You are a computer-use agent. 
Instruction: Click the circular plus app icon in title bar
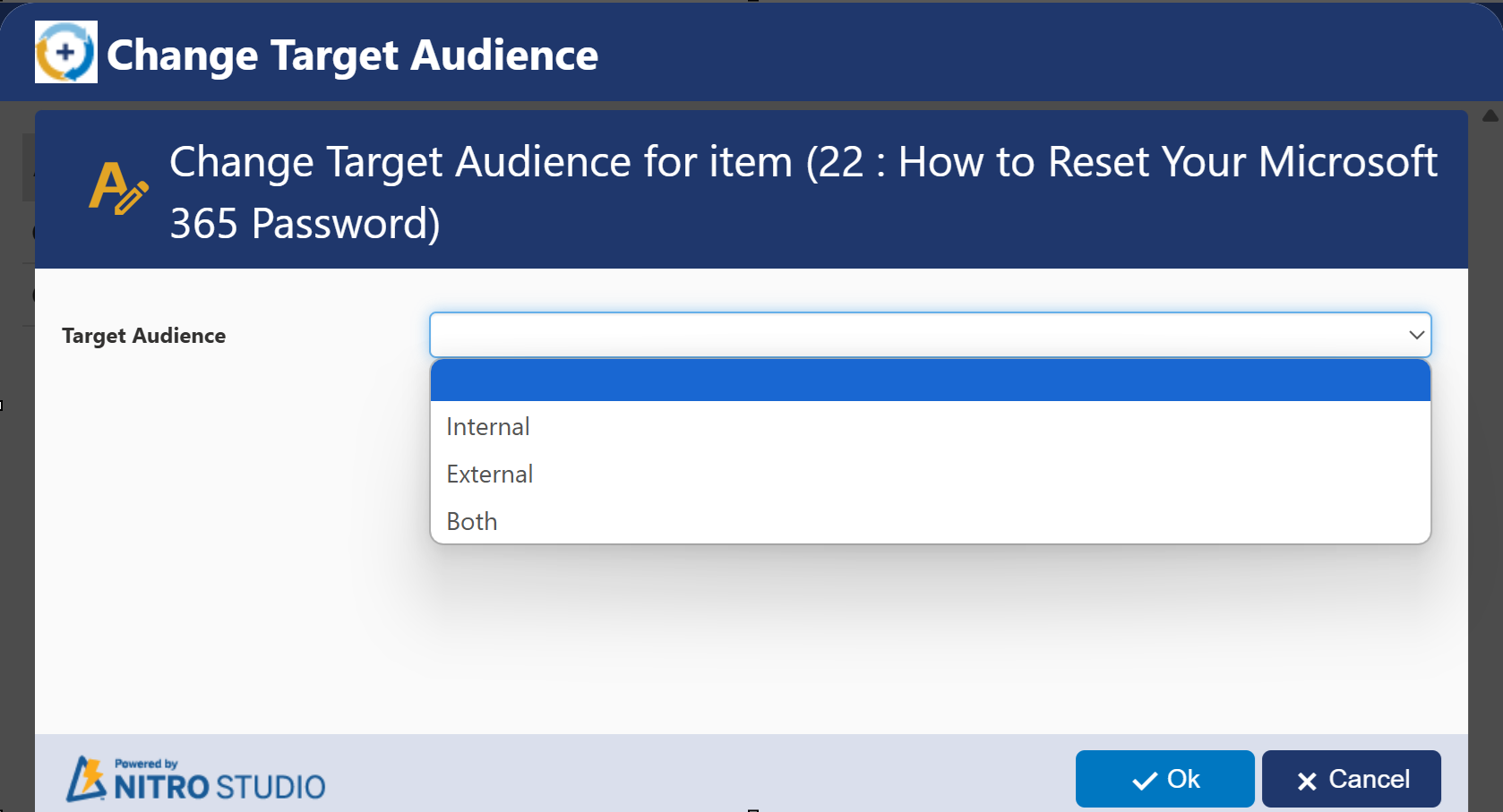[65, 53]
